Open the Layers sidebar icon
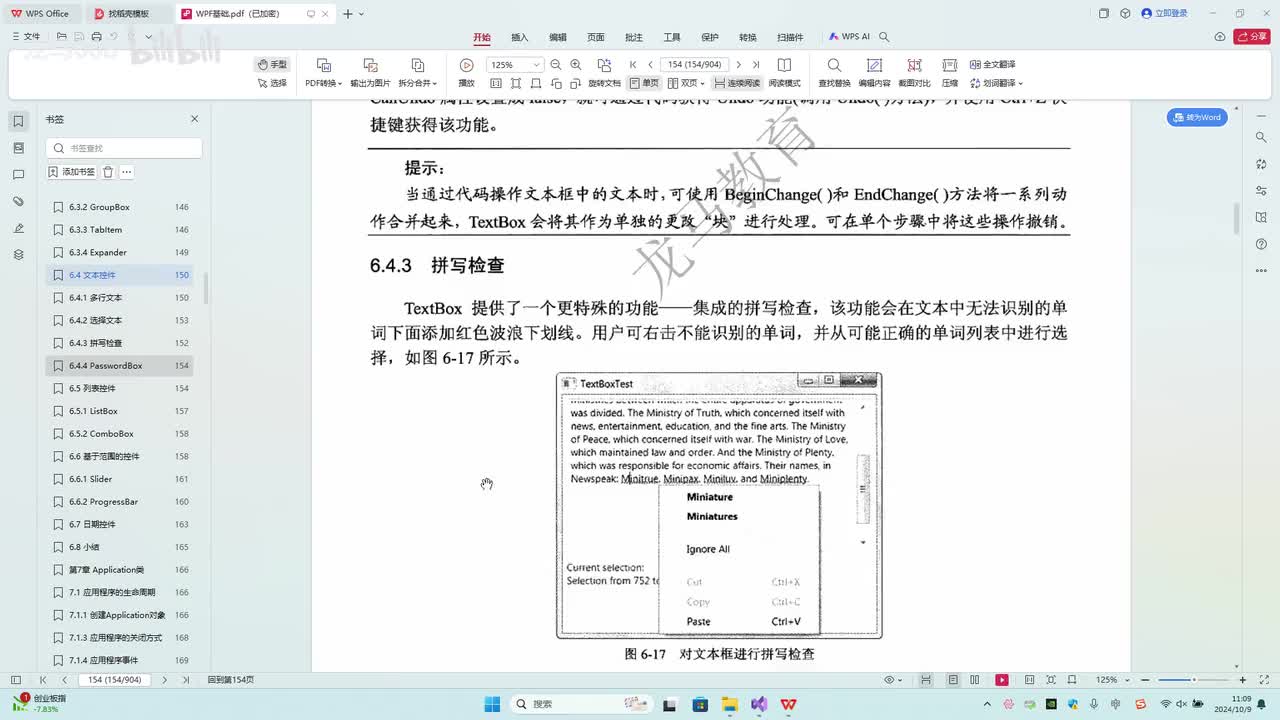The image size is (1280, 720). (x=18, y=255)
